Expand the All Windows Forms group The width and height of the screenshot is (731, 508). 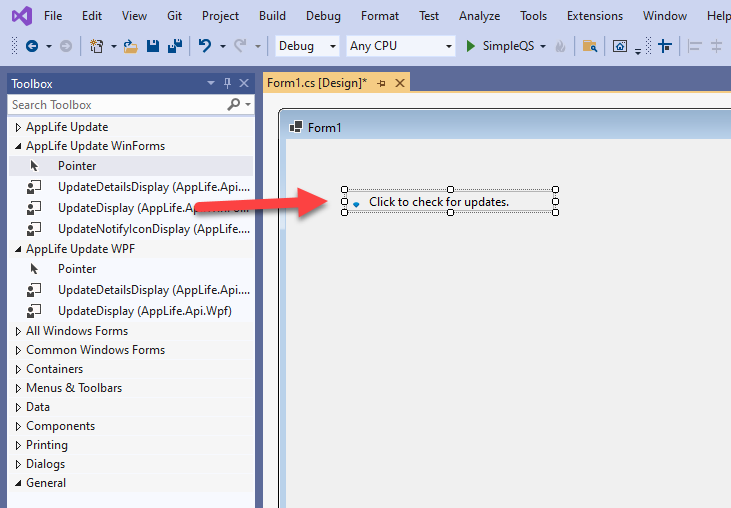18,331
